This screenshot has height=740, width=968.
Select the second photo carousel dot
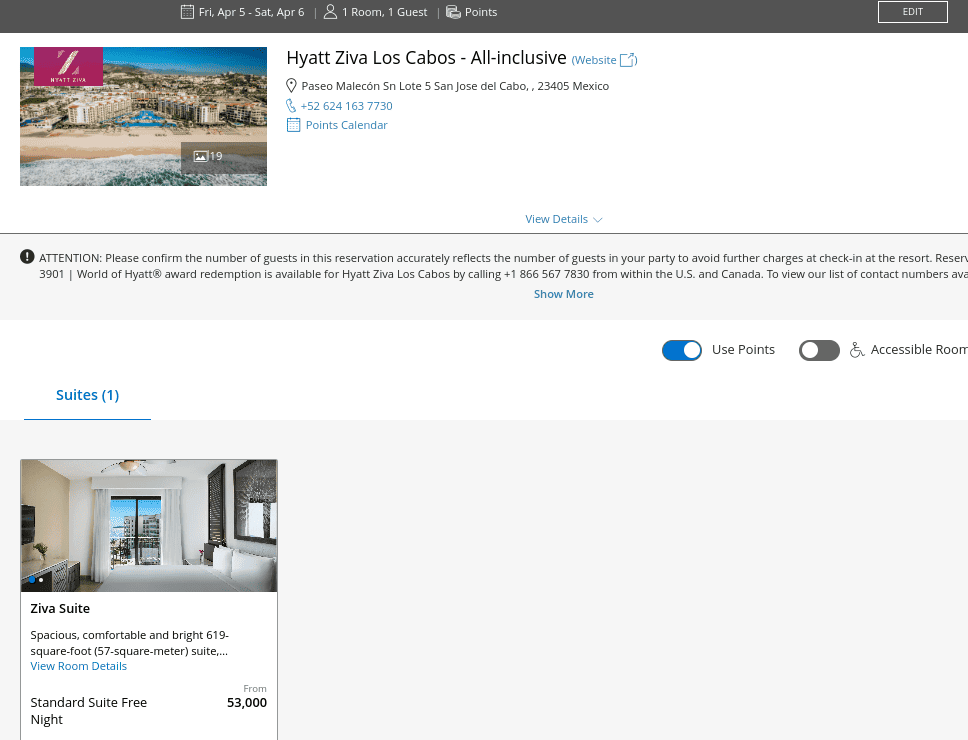41,580
